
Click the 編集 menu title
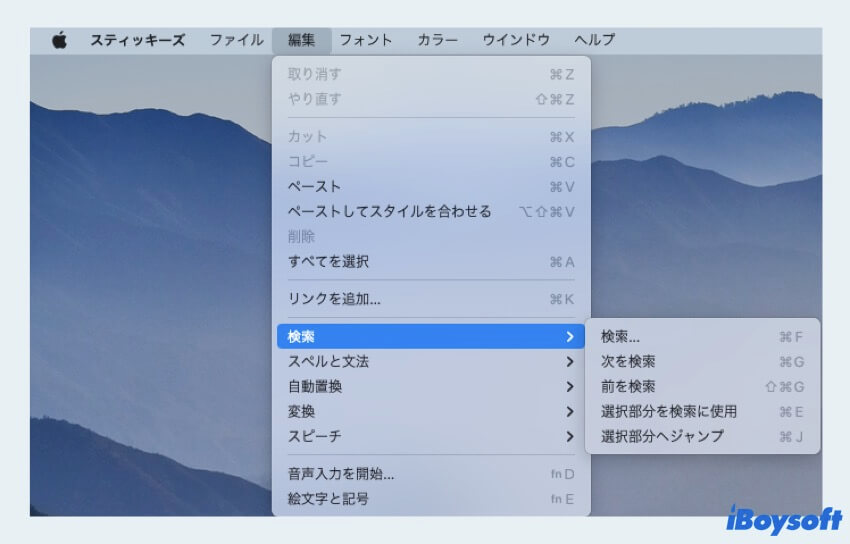[x=301, y=41]
